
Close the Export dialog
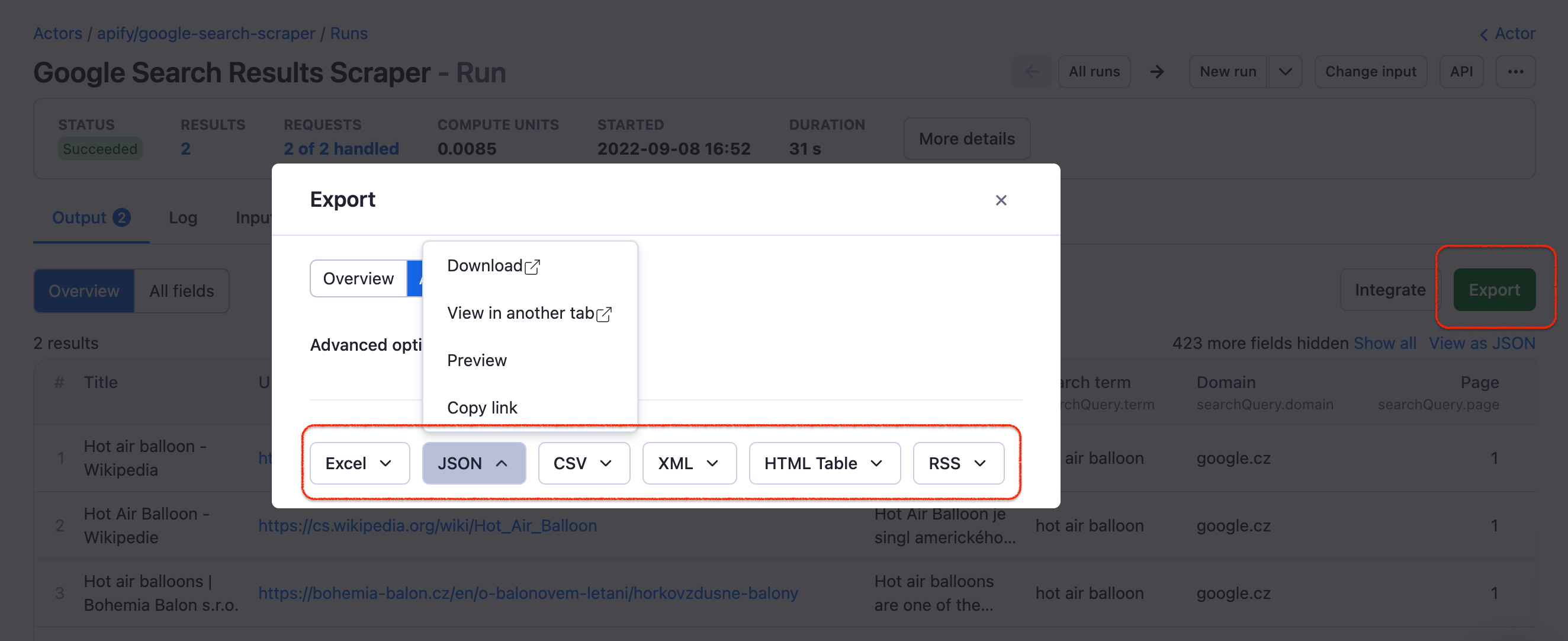(1001, 200)
